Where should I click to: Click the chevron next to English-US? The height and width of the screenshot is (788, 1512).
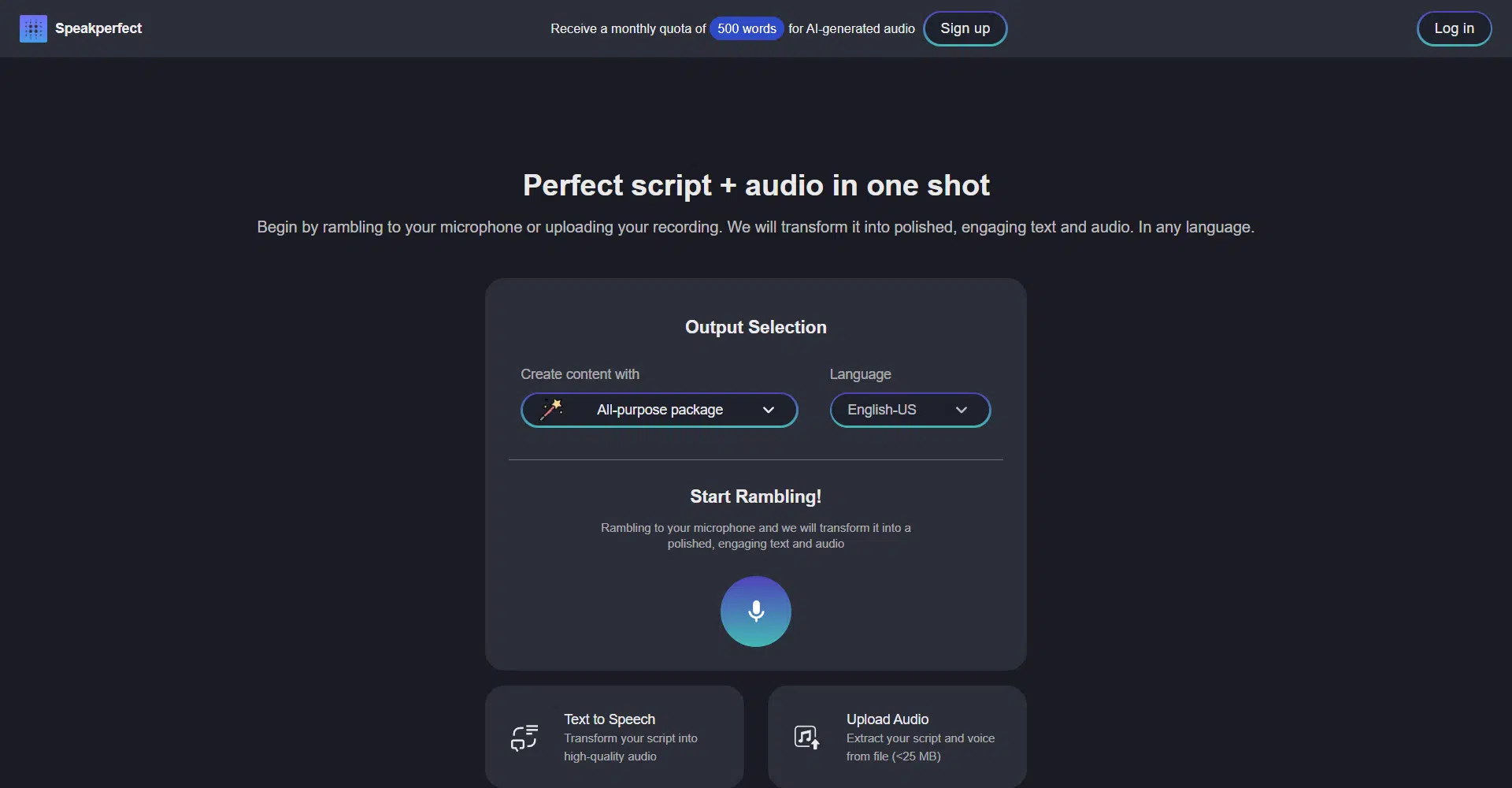(x=961, y=410)
